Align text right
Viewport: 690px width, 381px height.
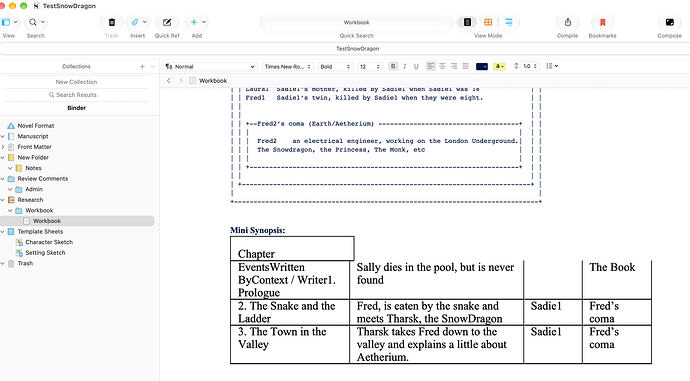pos(454,66)
